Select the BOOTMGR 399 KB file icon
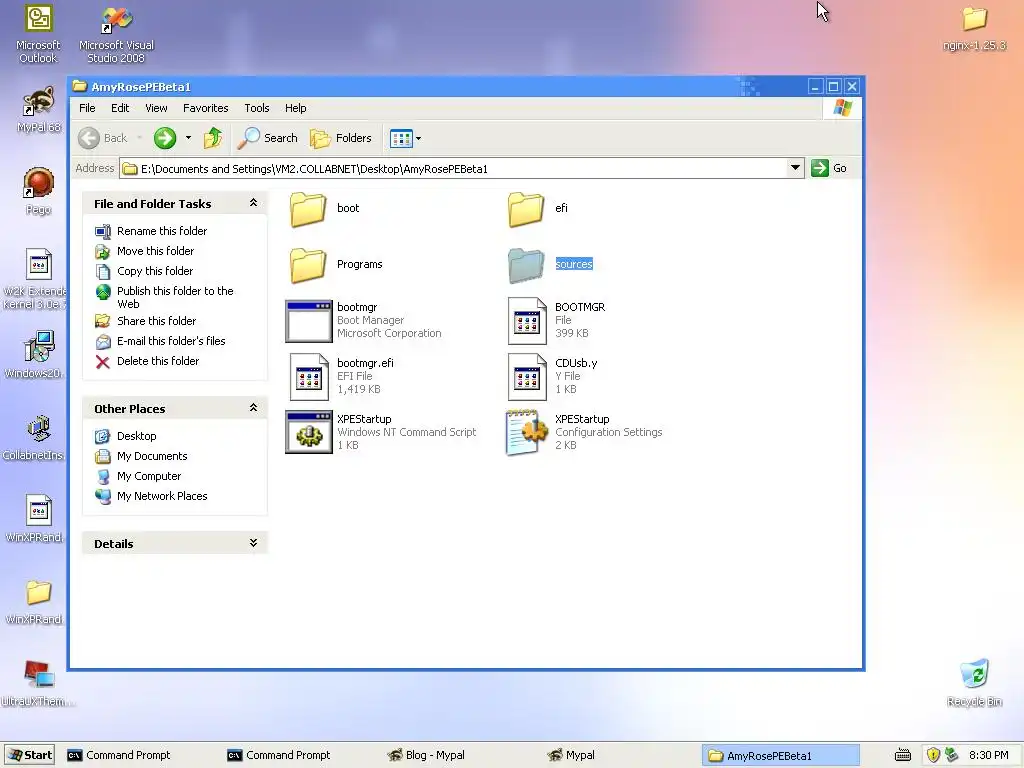 [x=527, y=321]
